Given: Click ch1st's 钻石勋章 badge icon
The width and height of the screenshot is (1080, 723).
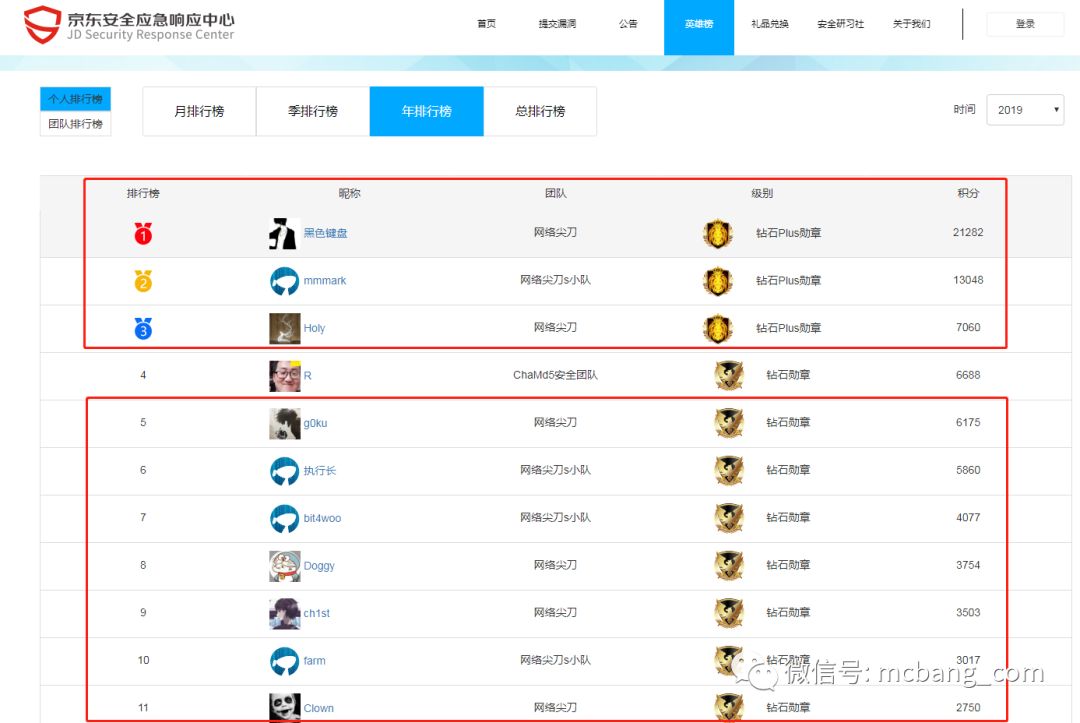Looking at the screenshot, I should click(x=729, y=614).
